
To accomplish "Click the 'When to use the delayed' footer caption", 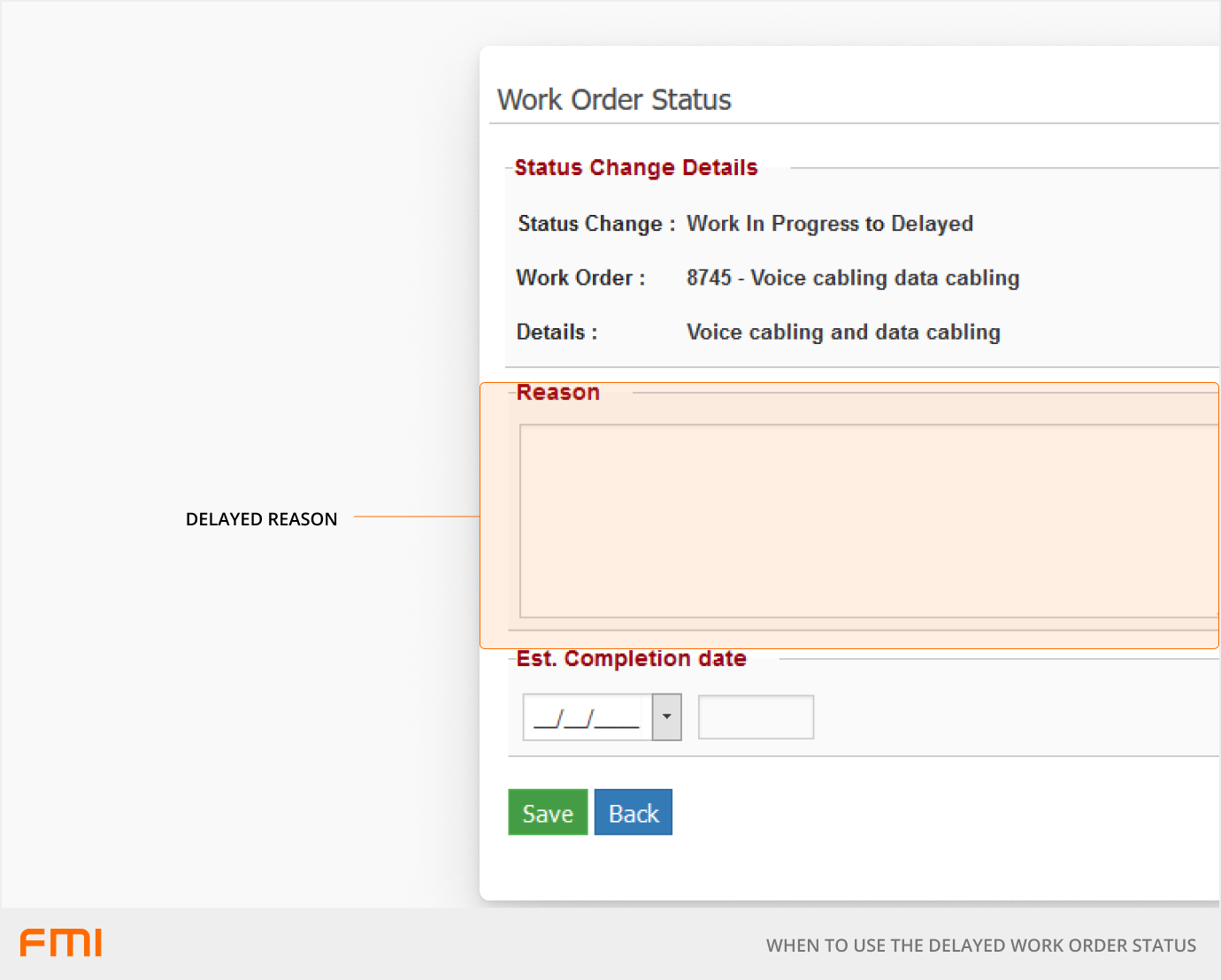I will (980, 946).
